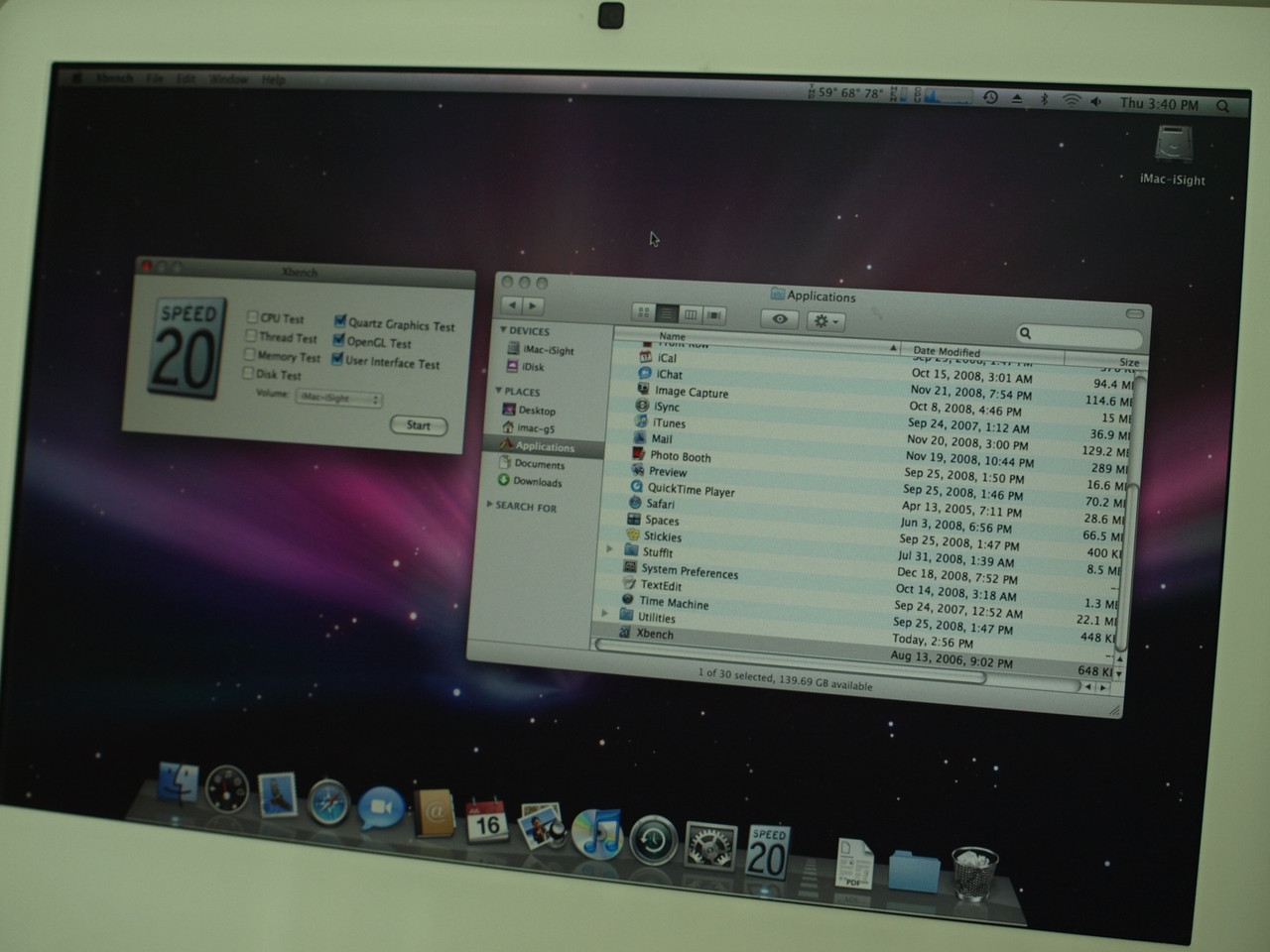The image size is (1270, 952).
Task: Sort by the Date Modified column header
Action: 982,351
